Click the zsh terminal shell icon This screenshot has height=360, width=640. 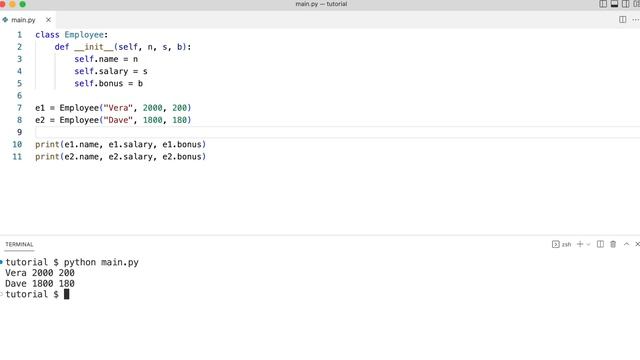point(556,244)
